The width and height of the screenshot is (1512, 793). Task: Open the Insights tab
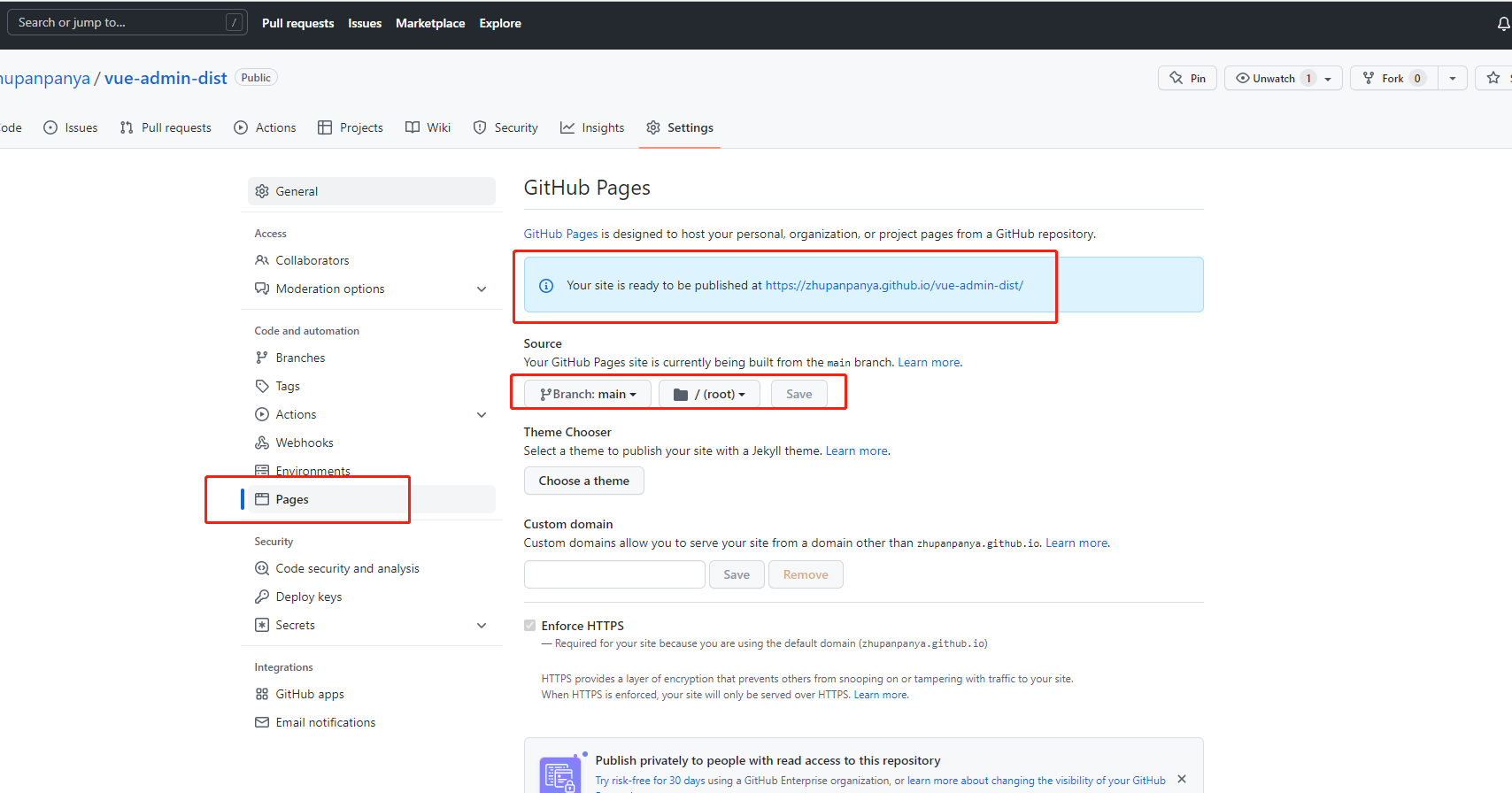click(x=592, y=127)
